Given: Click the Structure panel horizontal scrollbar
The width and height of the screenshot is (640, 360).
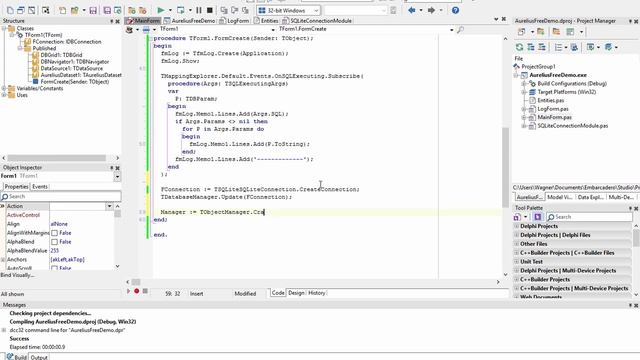Looking at the screenshot, I should pos(57,158).
